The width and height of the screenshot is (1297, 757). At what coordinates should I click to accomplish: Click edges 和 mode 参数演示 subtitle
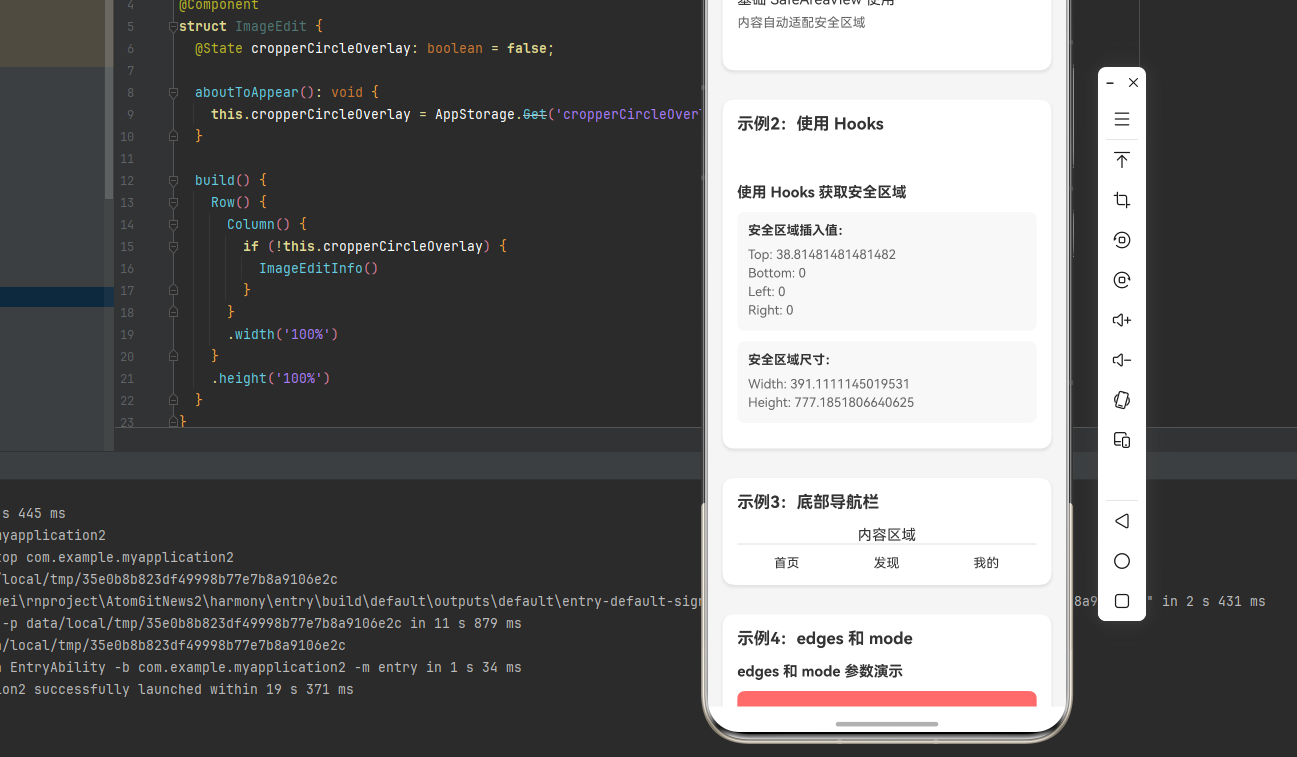coord(820,671)
